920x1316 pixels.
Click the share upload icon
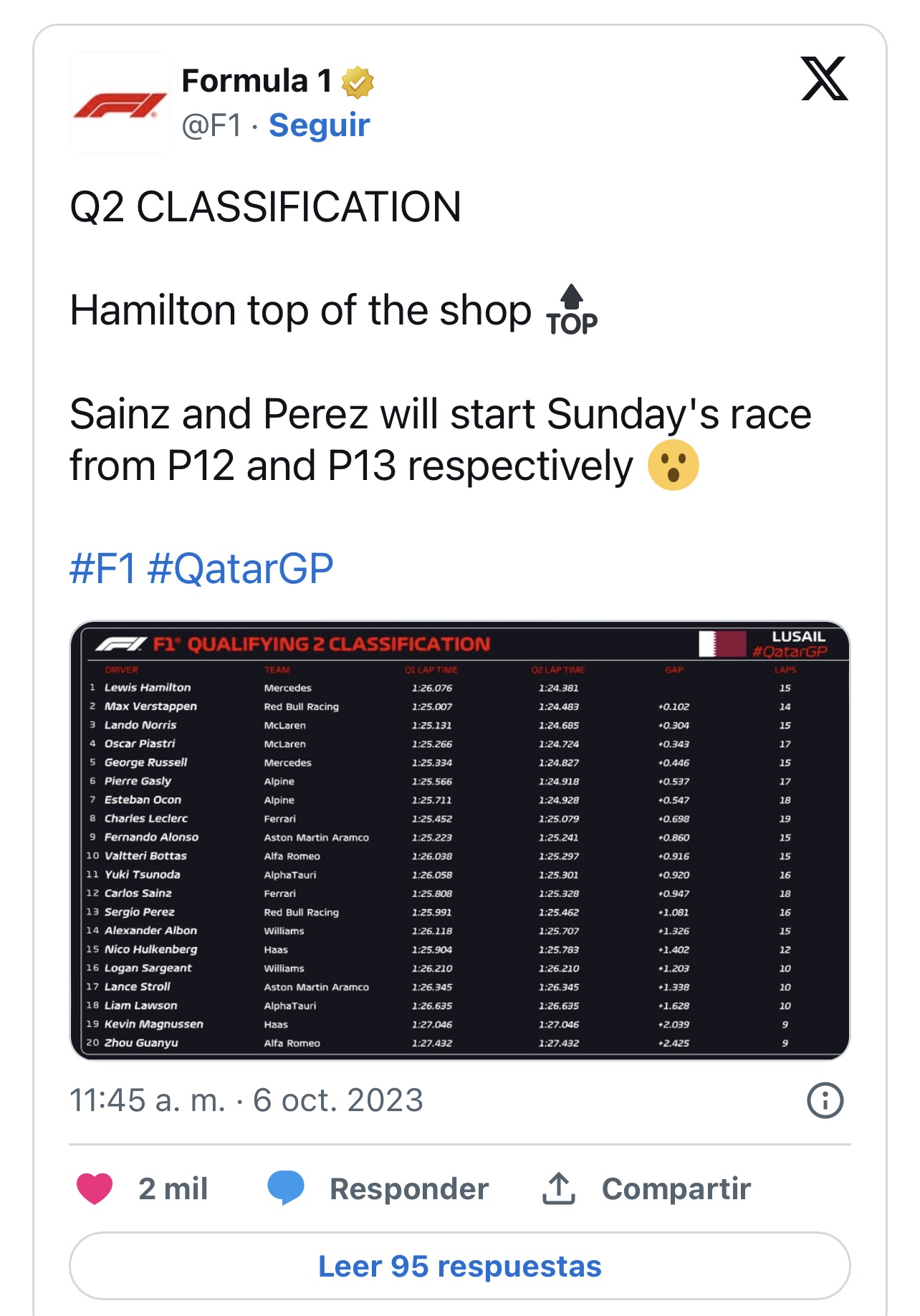point(559,1188)
